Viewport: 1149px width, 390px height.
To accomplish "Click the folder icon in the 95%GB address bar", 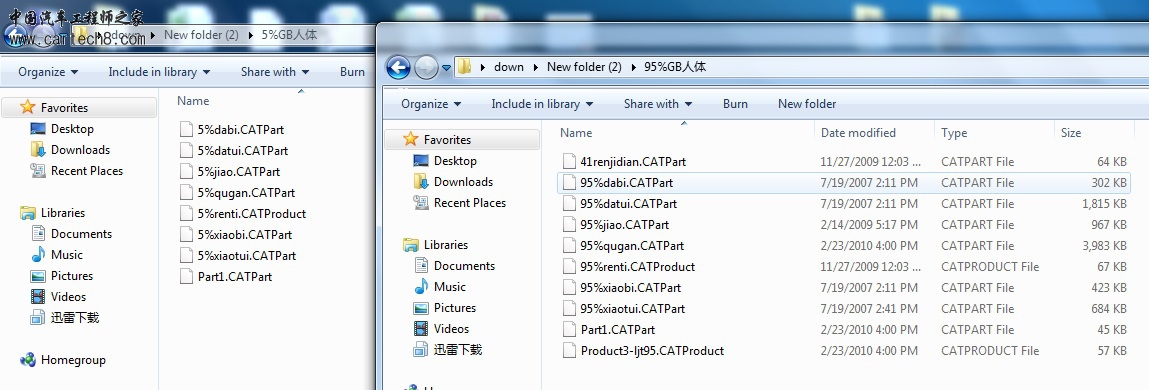I will pyautogui.click(x=464, y=67).
